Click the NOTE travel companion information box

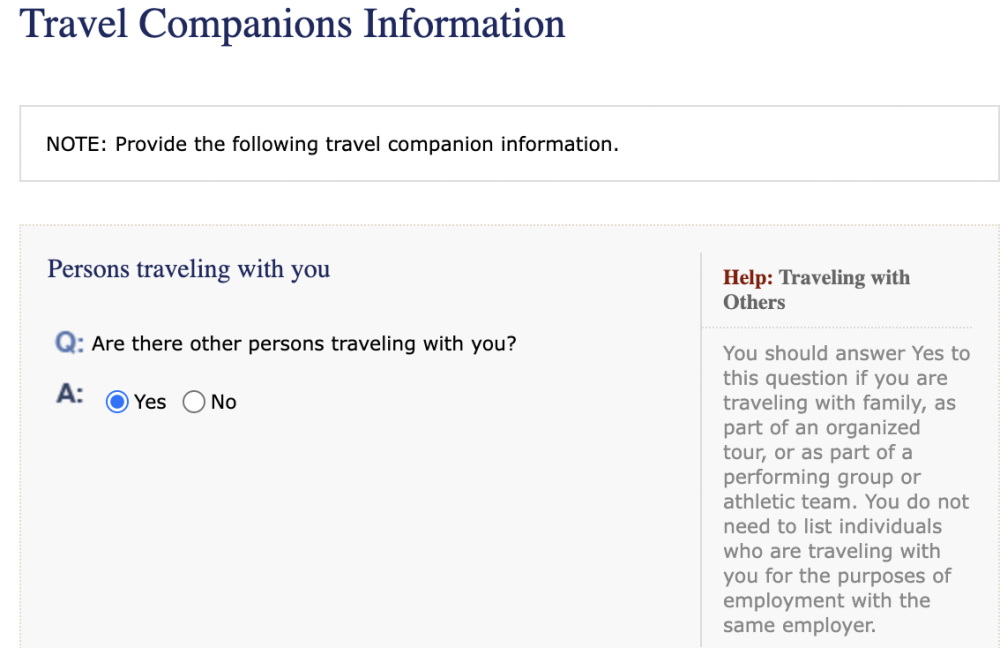[x=510, y=144]
